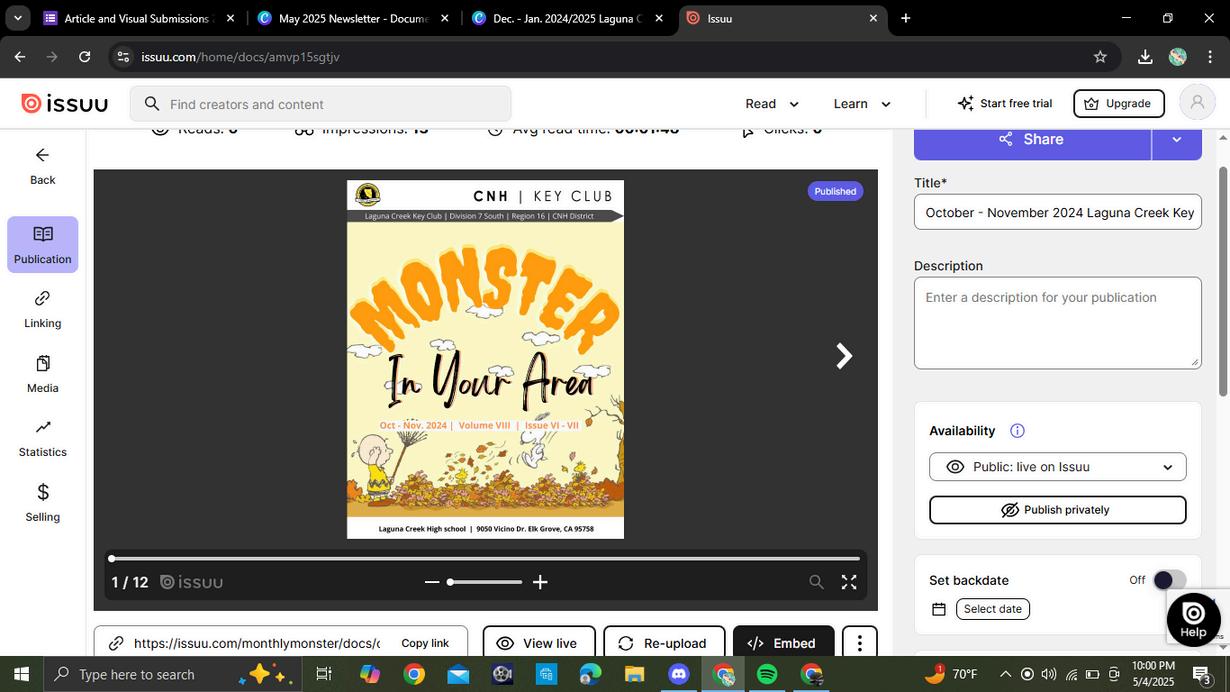Viewport: 1230px width, 692px height.
Task: Zoom in with the plus icon
Action: [540, 582]
